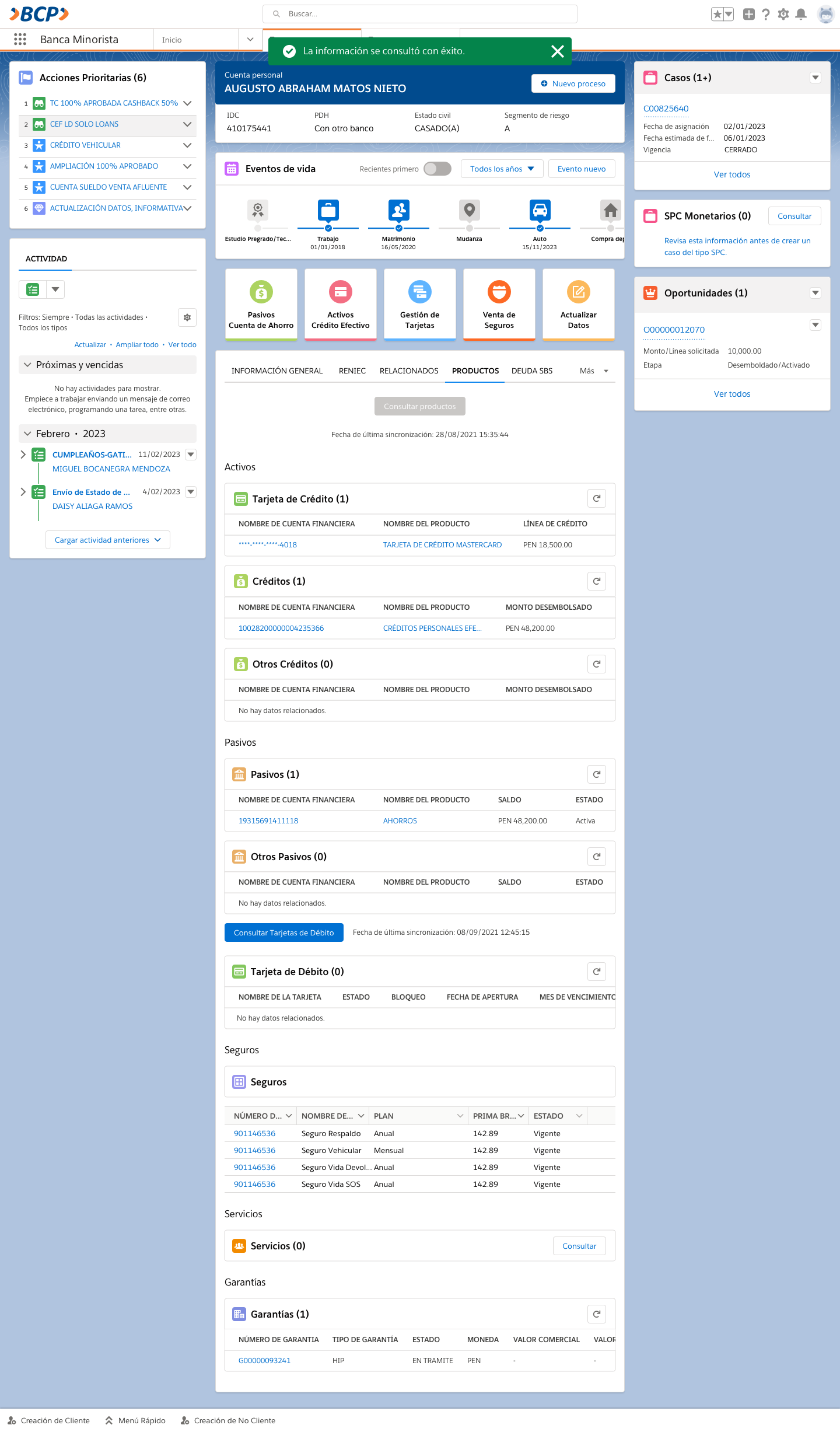The width and height of the screenshot is (840, 1432).
Task: Switch to DEUDA SBS tab
Action: click(532, 371)
